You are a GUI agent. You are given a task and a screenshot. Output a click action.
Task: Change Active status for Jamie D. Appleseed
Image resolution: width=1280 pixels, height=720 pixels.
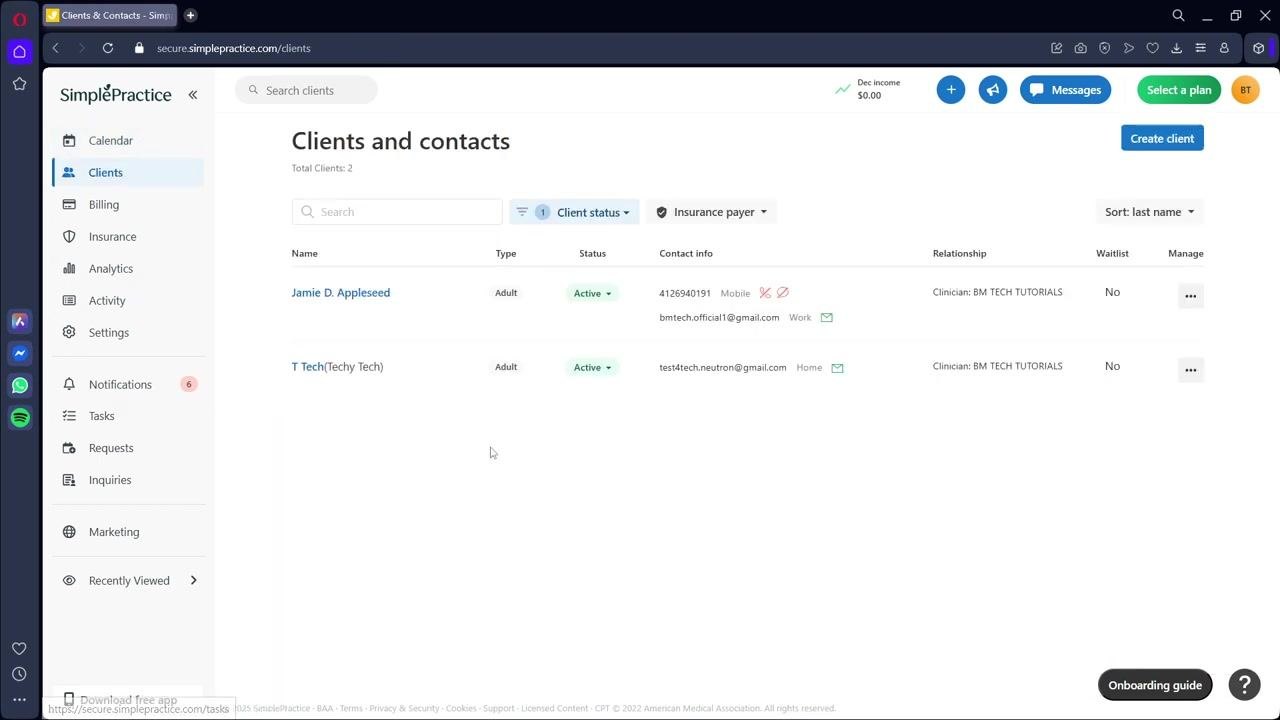coord(592,294)
